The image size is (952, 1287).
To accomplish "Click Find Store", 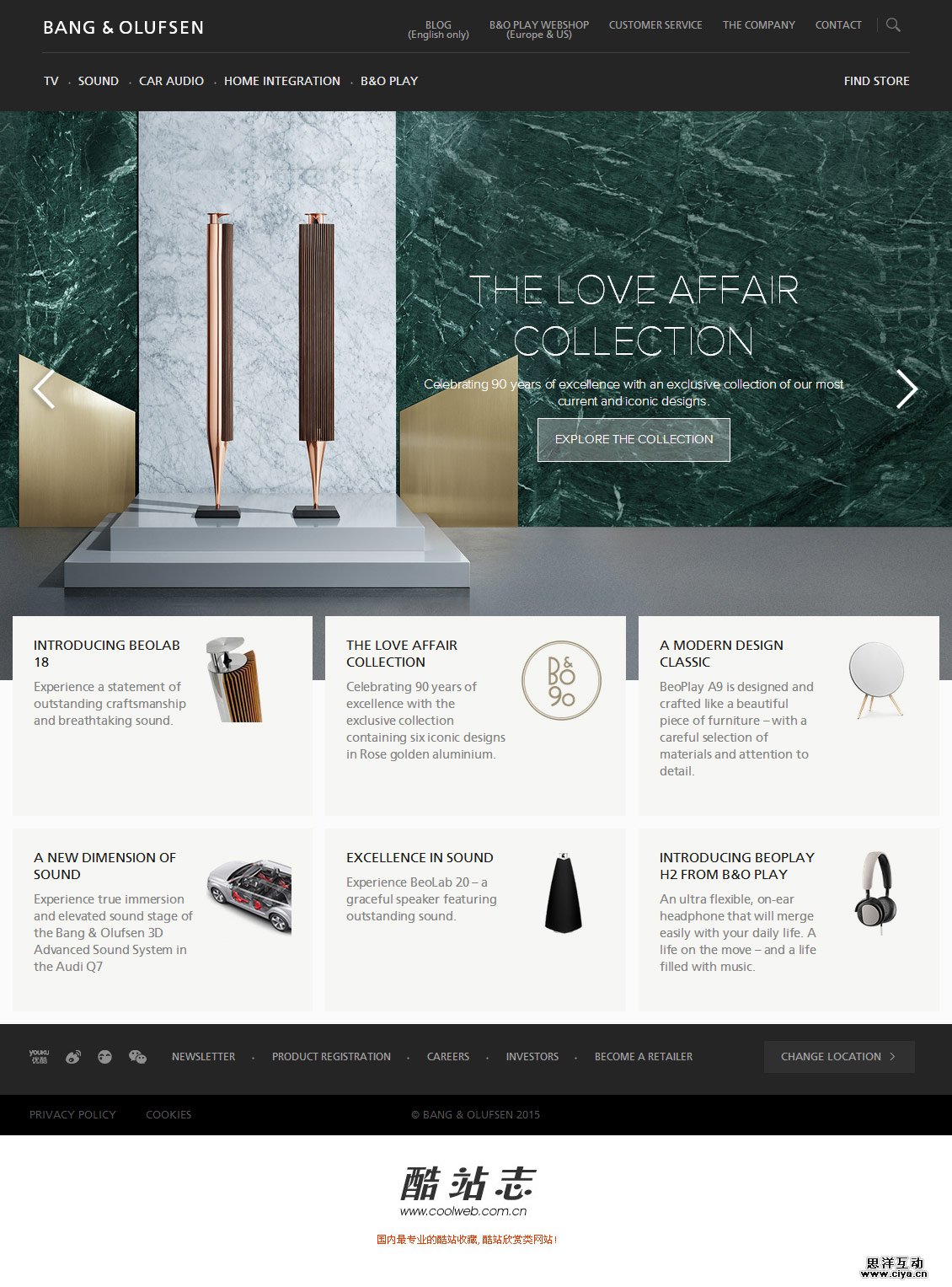I will tap(877, 81).
